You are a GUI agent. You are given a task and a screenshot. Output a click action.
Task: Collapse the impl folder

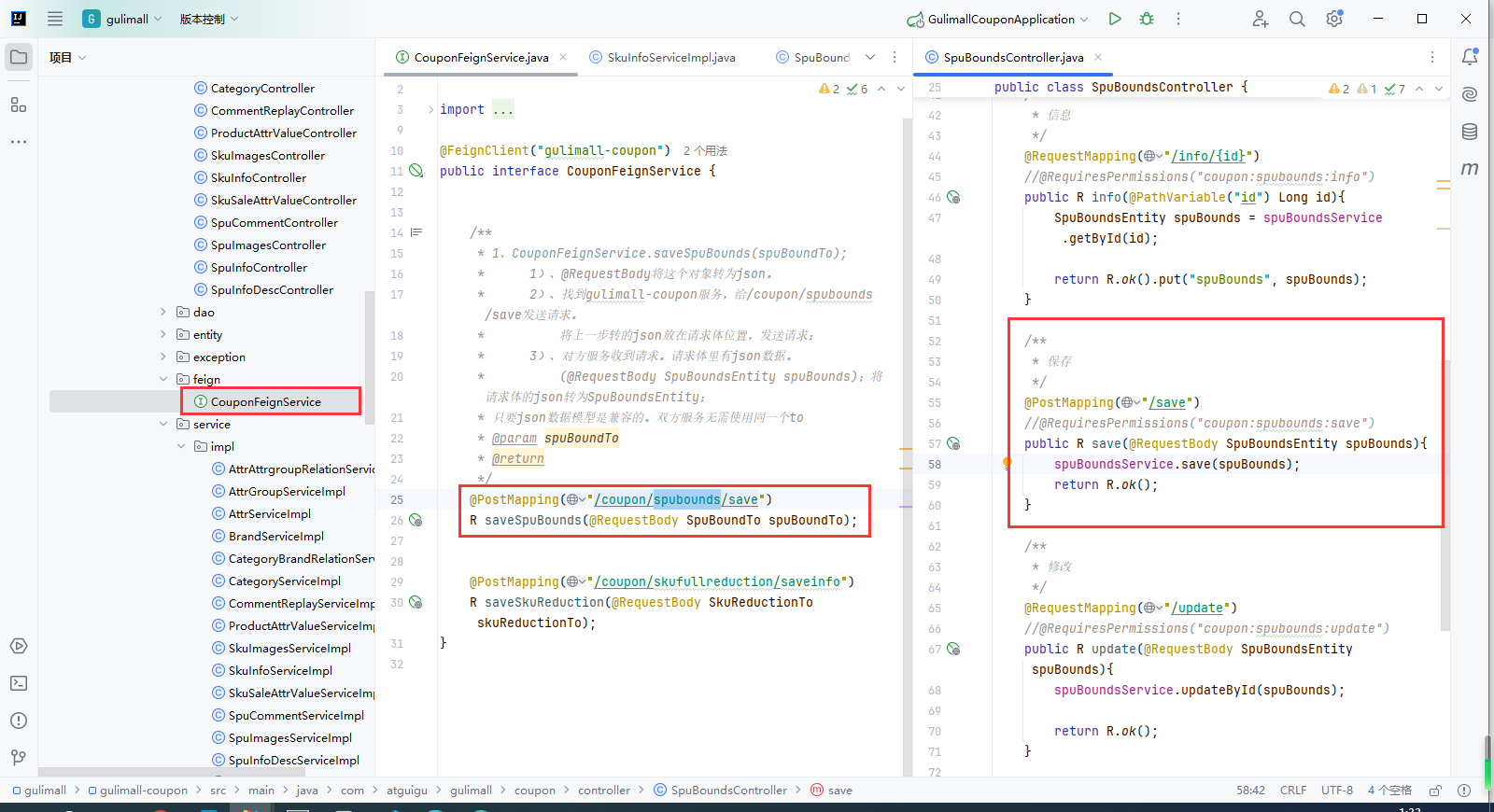point(181,447)
